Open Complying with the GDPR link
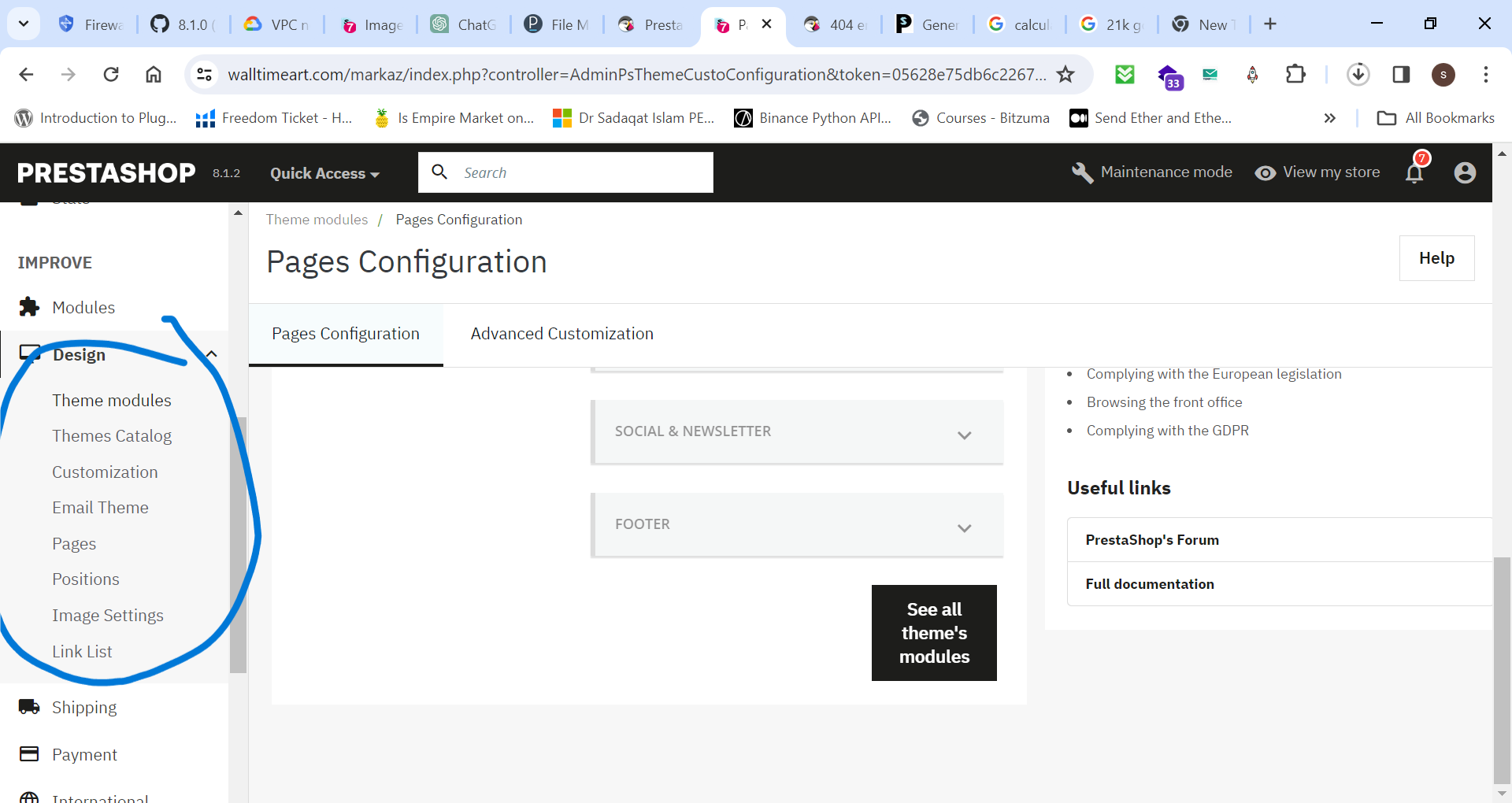The height and width of the screenshot is (803, 1512). click(x=1168, y=431)
